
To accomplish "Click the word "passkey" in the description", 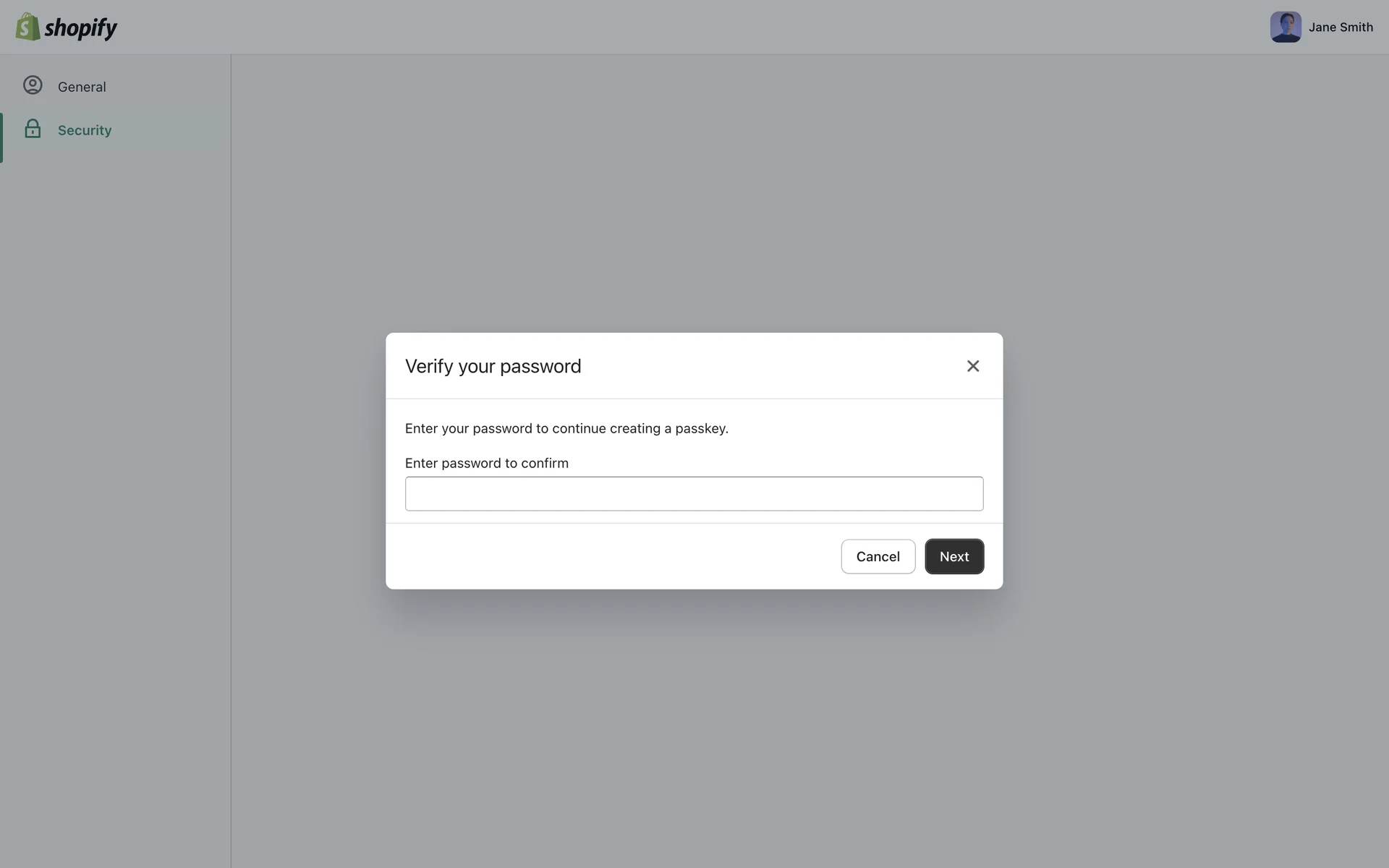I will [700, 428].
